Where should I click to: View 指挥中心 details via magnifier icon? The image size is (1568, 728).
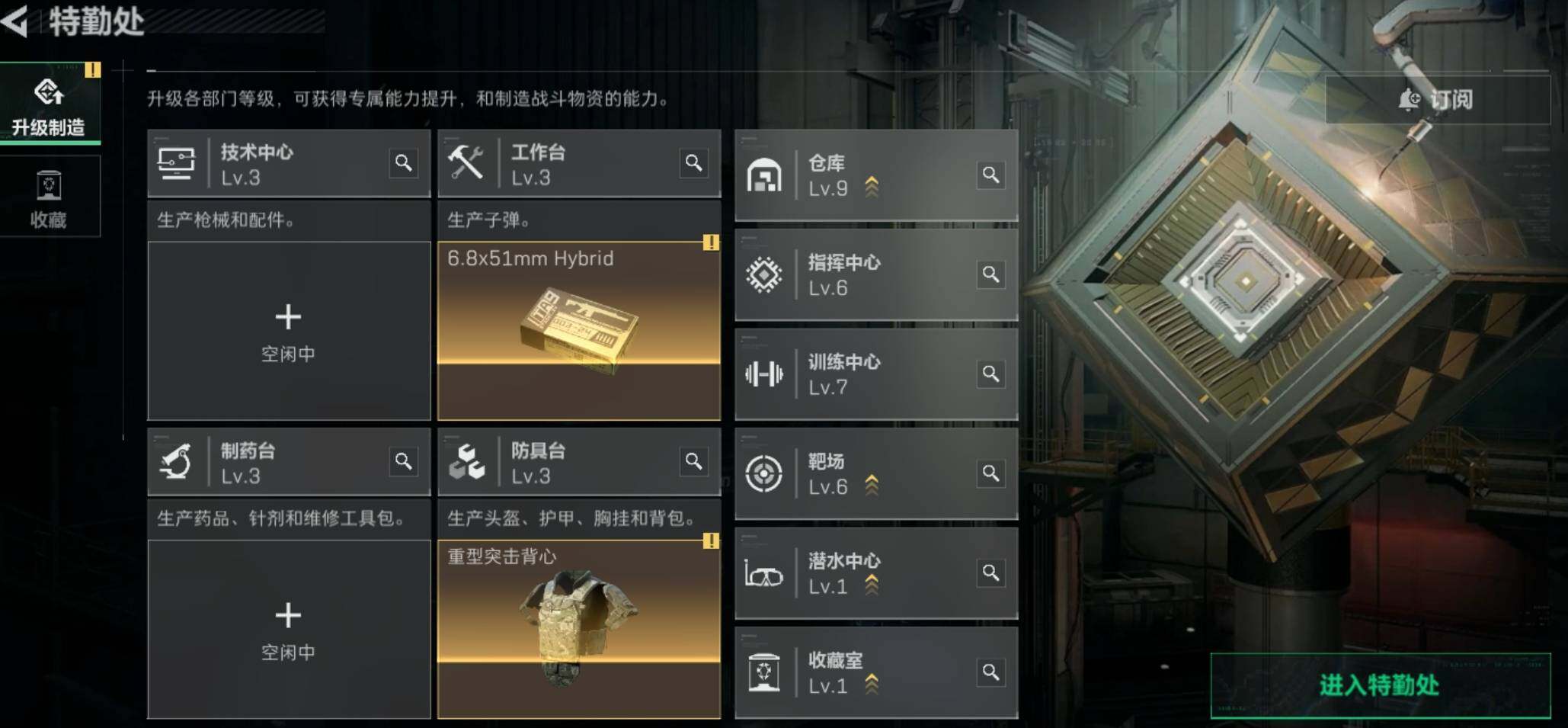pyautogui.click(x=990, y=274)
